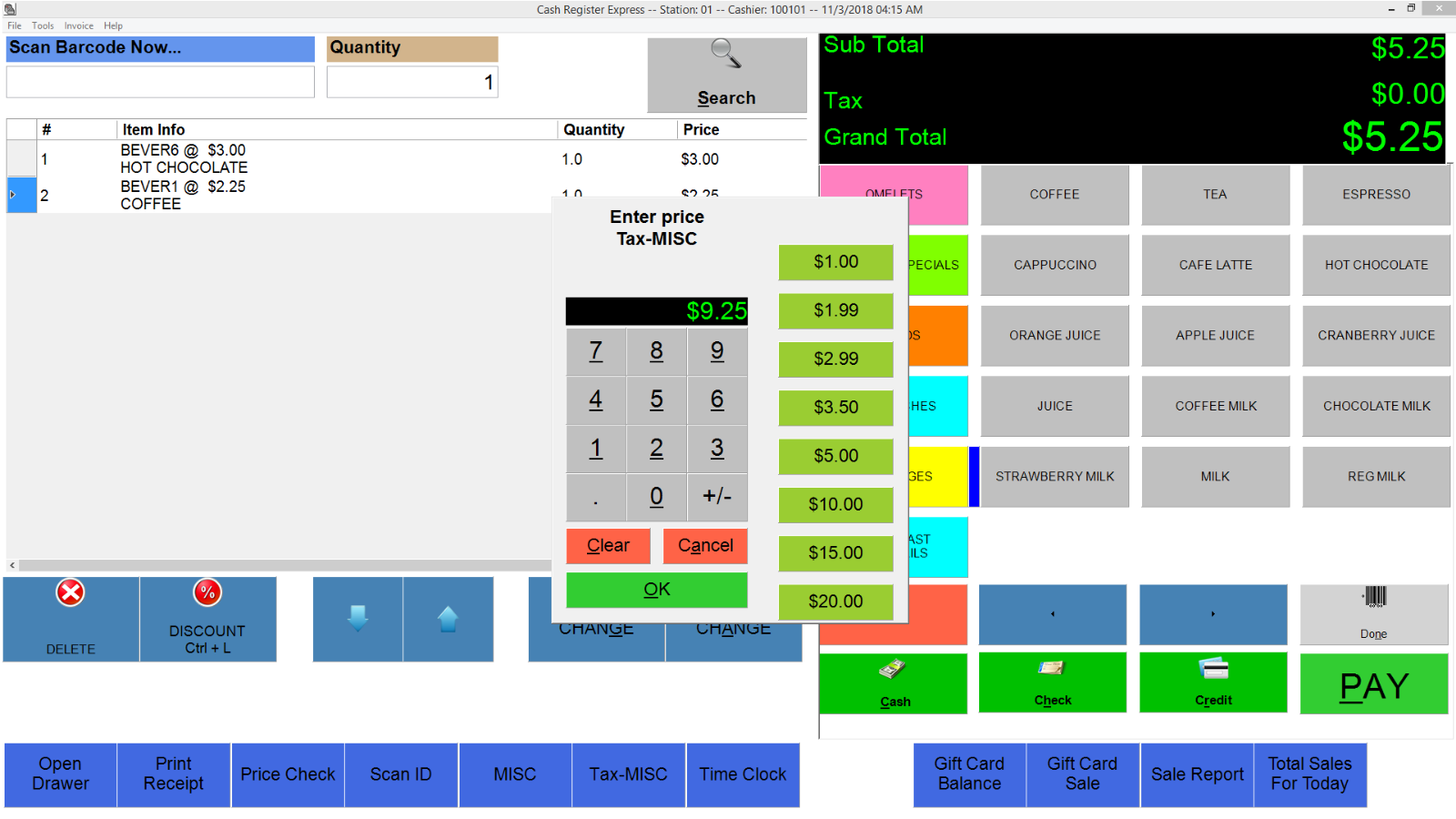The height and width of the screenshot is (819, 1456).
Task: Confirm the entered price with OK
Action: (655, 589)
